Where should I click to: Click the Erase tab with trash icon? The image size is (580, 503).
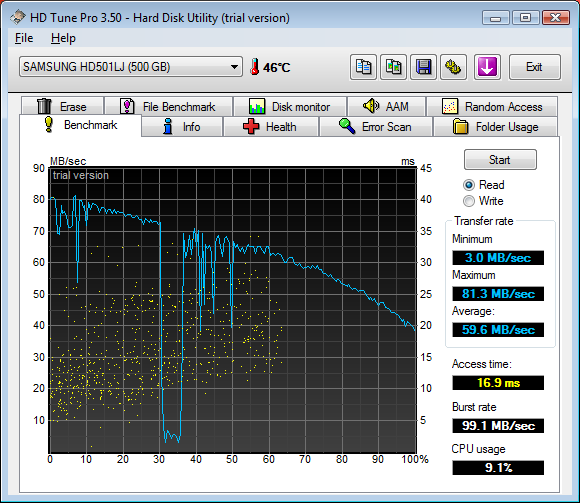click(63, 107)
